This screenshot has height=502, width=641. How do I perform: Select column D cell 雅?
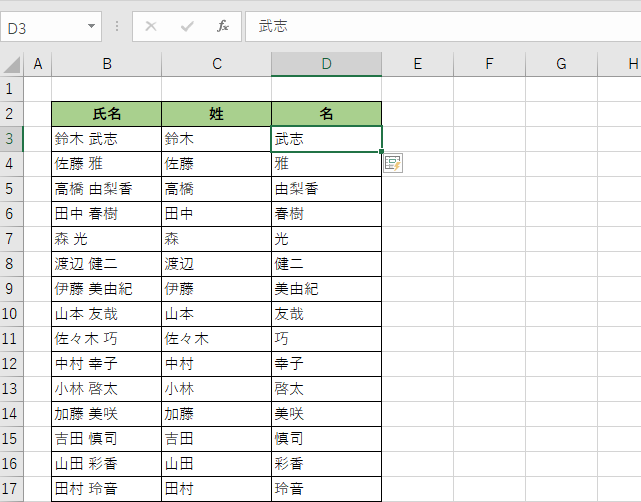pyautogui.click(x=326, y=164)
